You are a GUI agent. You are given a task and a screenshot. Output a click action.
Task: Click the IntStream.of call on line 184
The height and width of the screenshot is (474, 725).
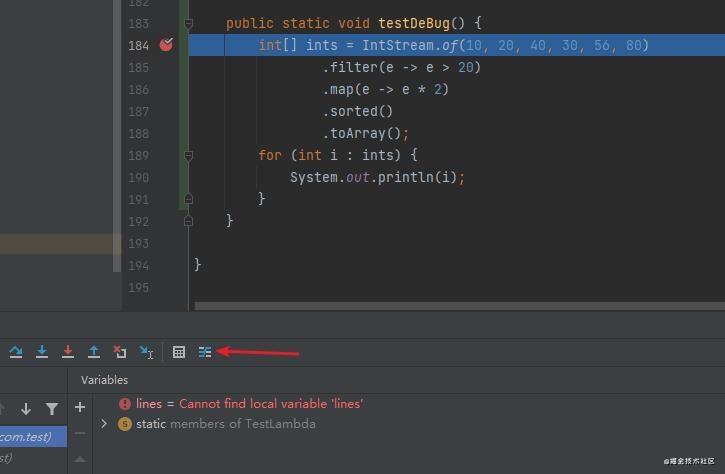pos(505,45)
